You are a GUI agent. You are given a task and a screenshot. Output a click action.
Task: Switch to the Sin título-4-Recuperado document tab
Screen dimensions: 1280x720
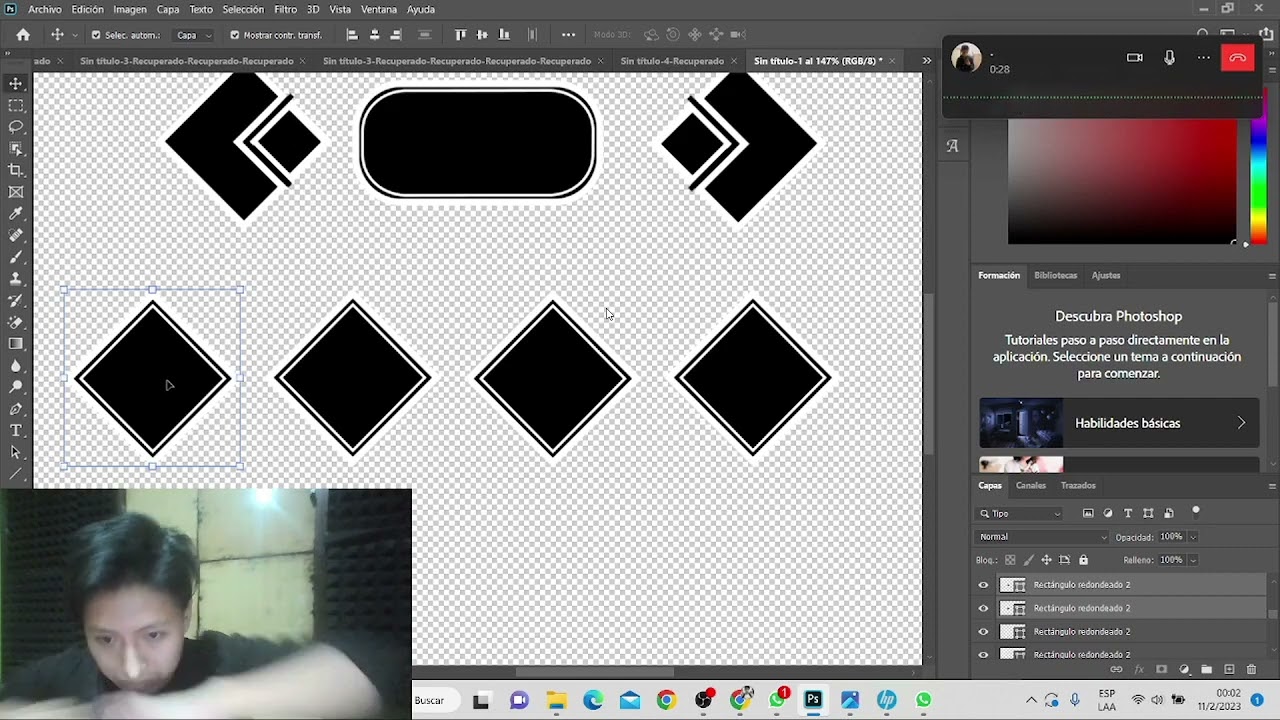pyautogui.click(x=672, y=61)
